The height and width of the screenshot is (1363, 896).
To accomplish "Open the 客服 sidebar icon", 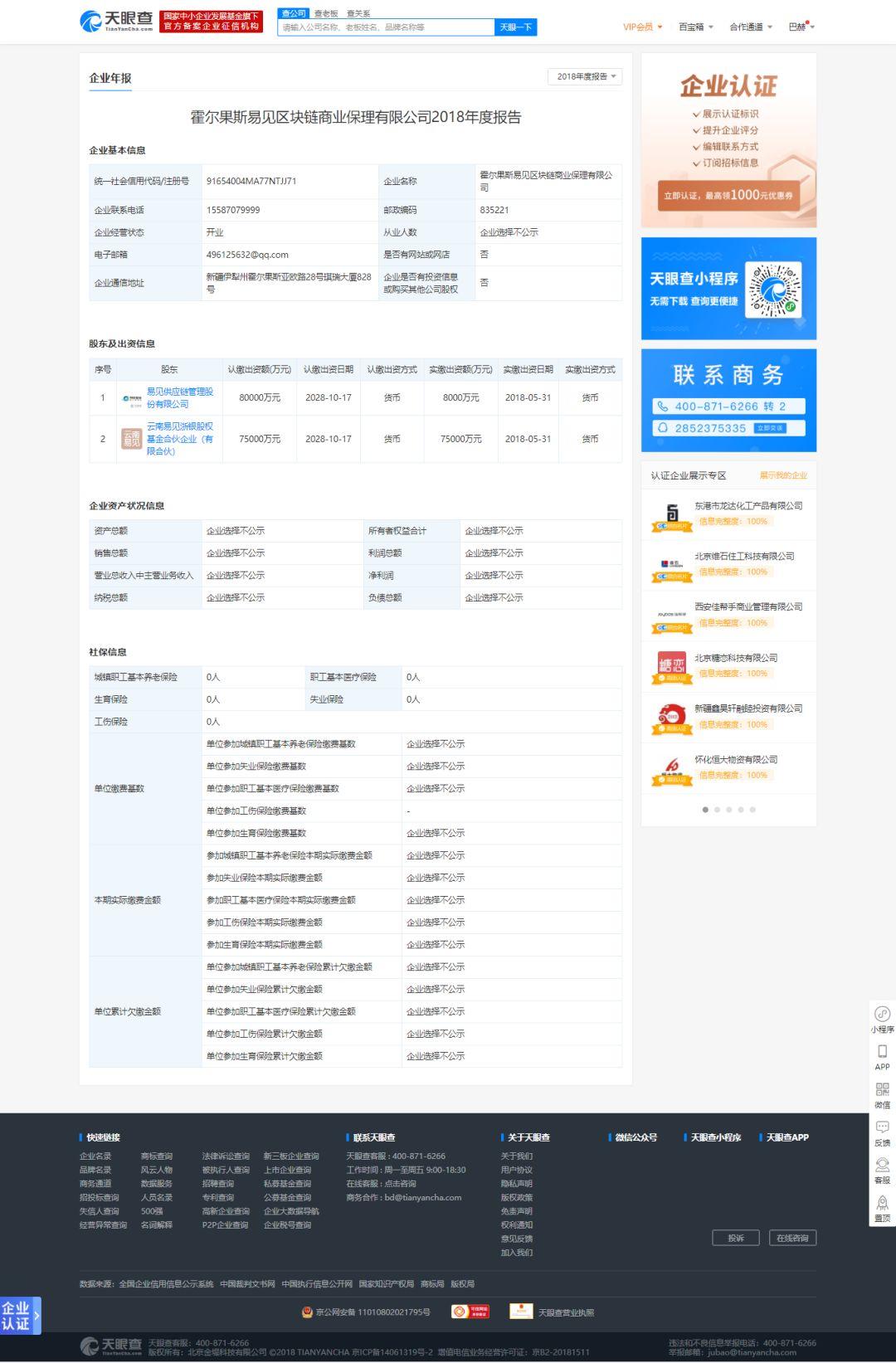I will pyautogui.click(x=882, y=1171).
